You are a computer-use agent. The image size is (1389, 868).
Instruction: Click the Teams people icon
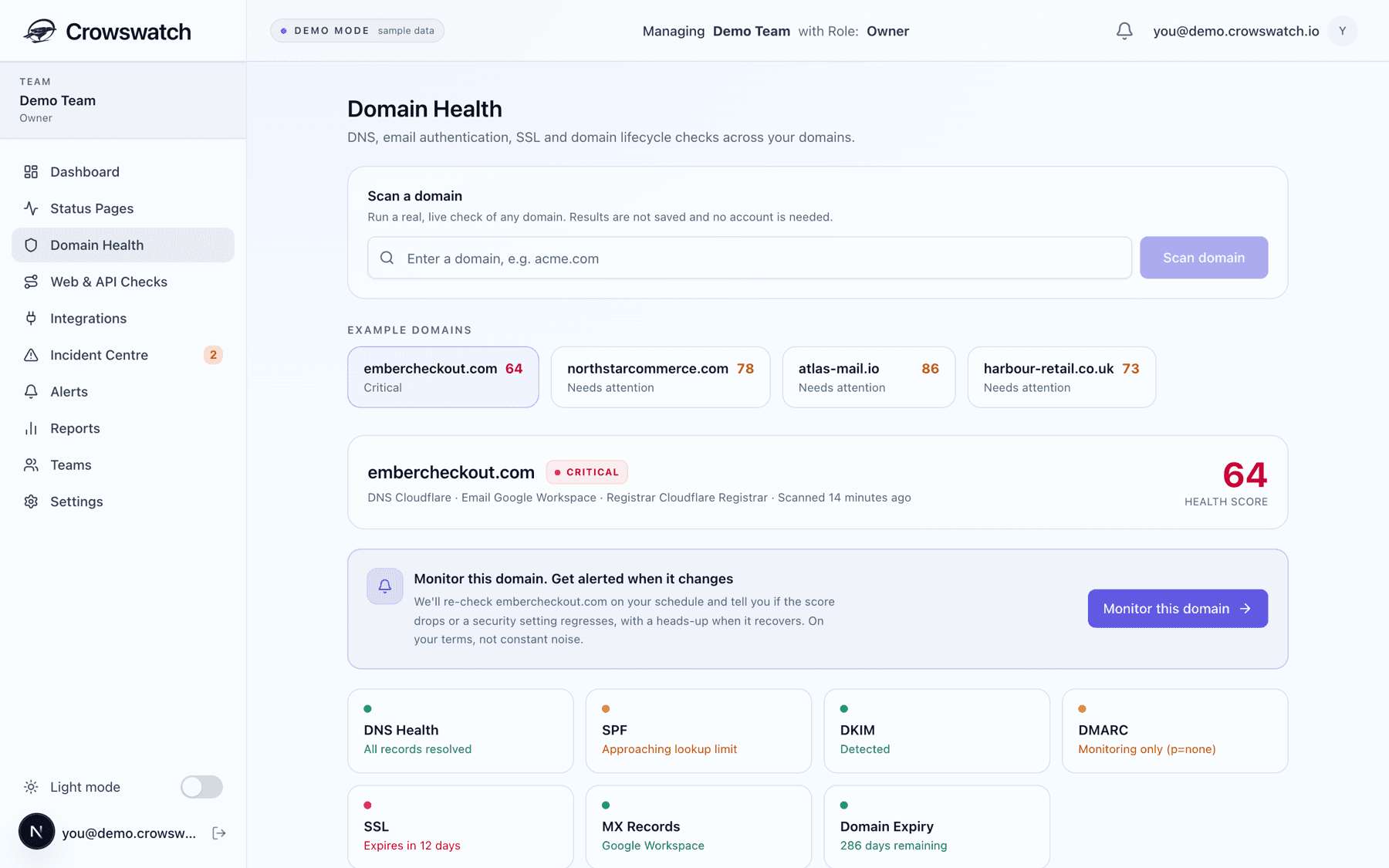[31, 465]
